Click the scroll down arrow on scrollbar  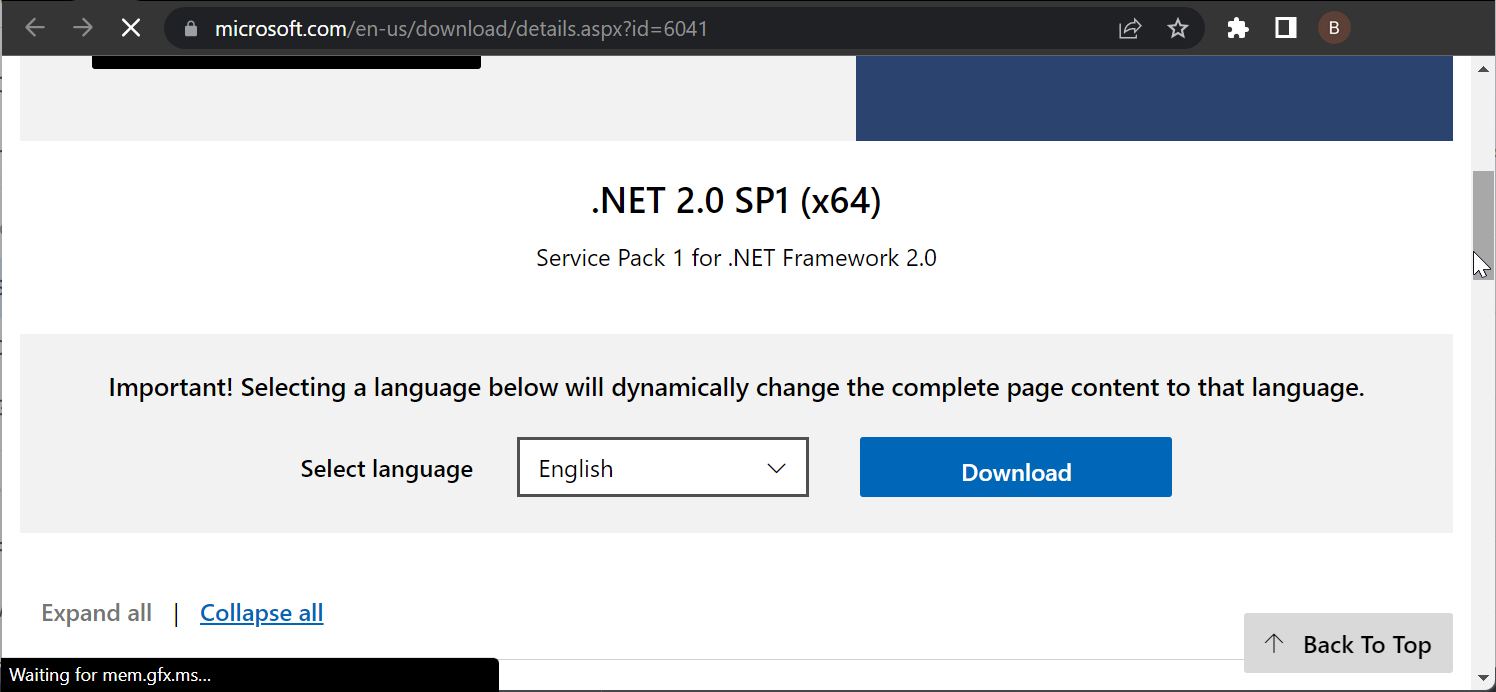point(1483,679)
